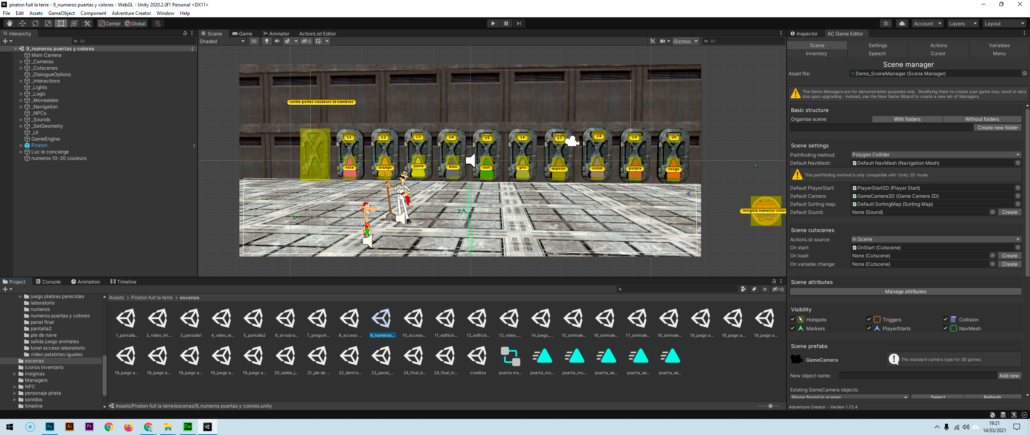
Task: Click the Create new folder button
Action: tap(997, 127)
